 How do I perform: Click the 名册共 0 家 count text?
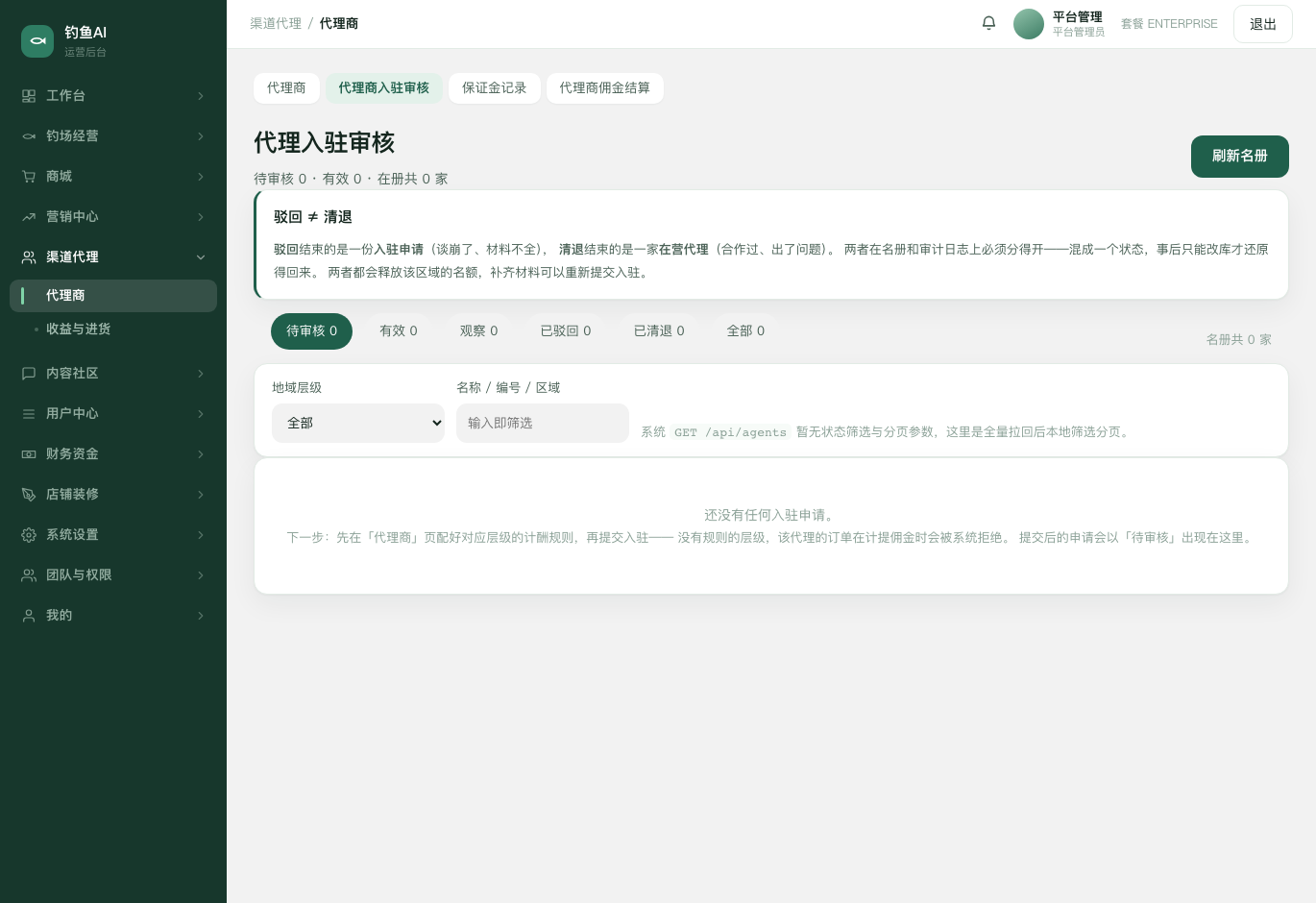[x=1239, y=340]
